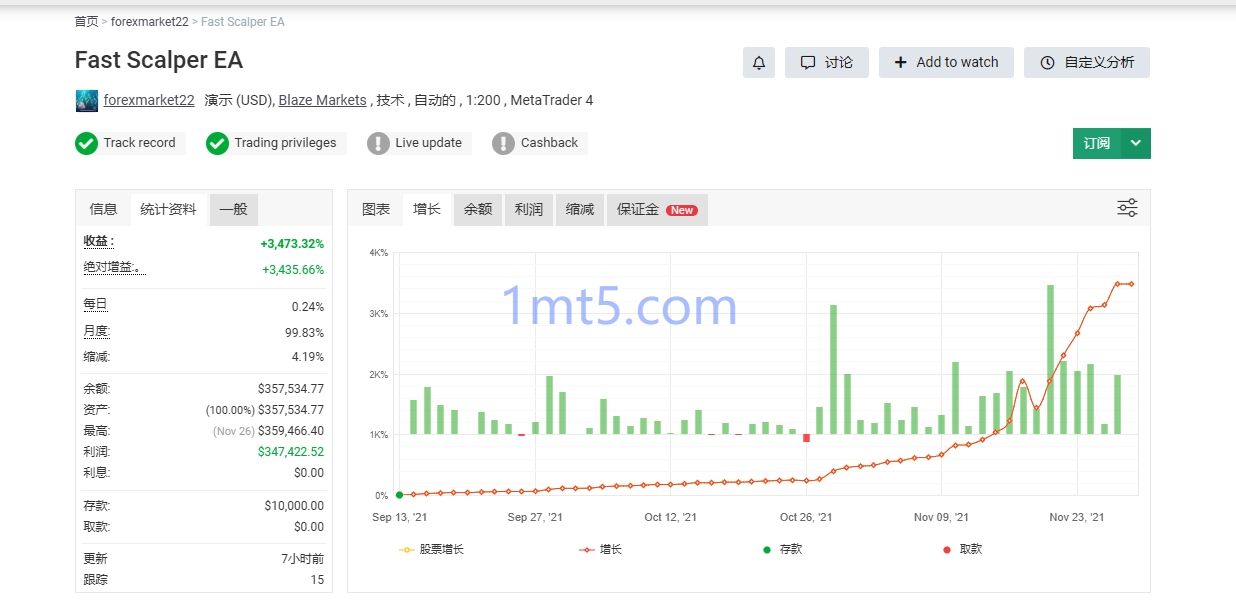The image size is (1236, 603).
Task: Open the 缩减 drawdown tab
Action: (580, 209)
